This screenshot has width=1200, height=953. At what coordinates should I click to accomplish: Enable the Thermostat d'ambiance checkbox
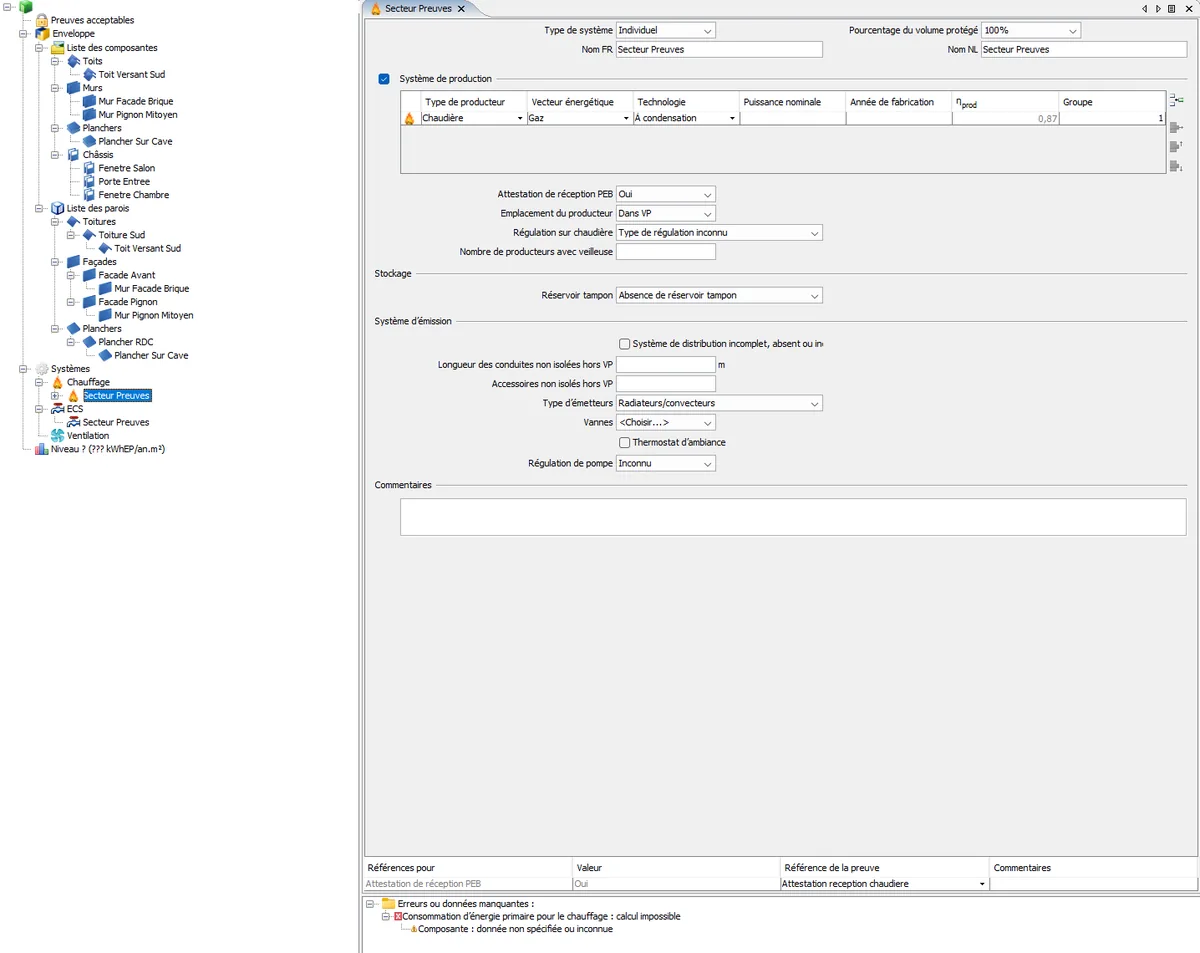[x=625, y=442]
